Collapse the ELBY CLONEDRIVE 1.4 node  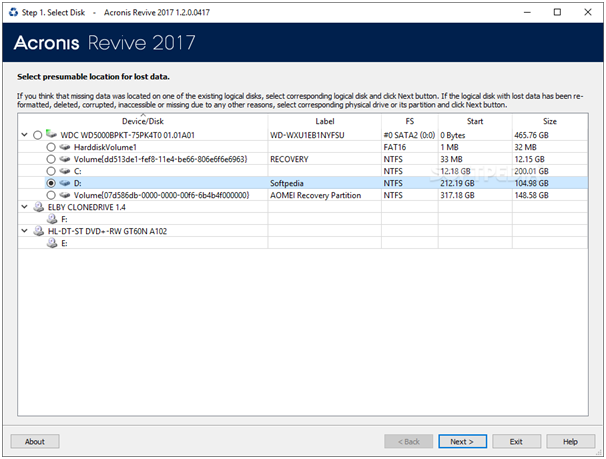pos(24,207)
